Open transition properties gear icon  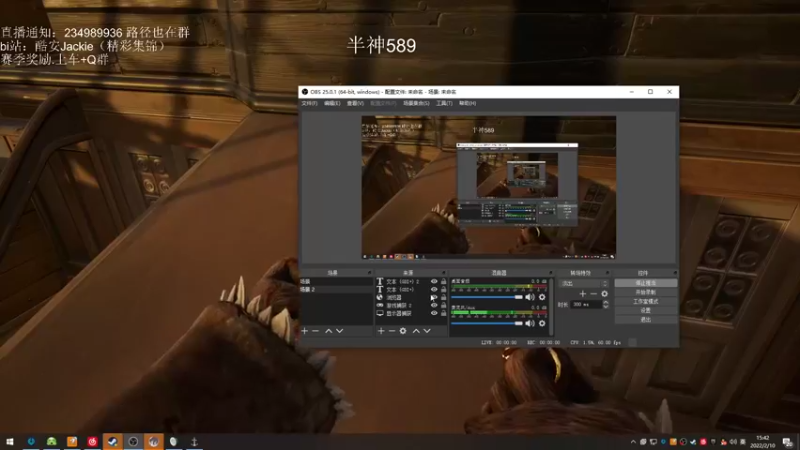tap(605, 294)
